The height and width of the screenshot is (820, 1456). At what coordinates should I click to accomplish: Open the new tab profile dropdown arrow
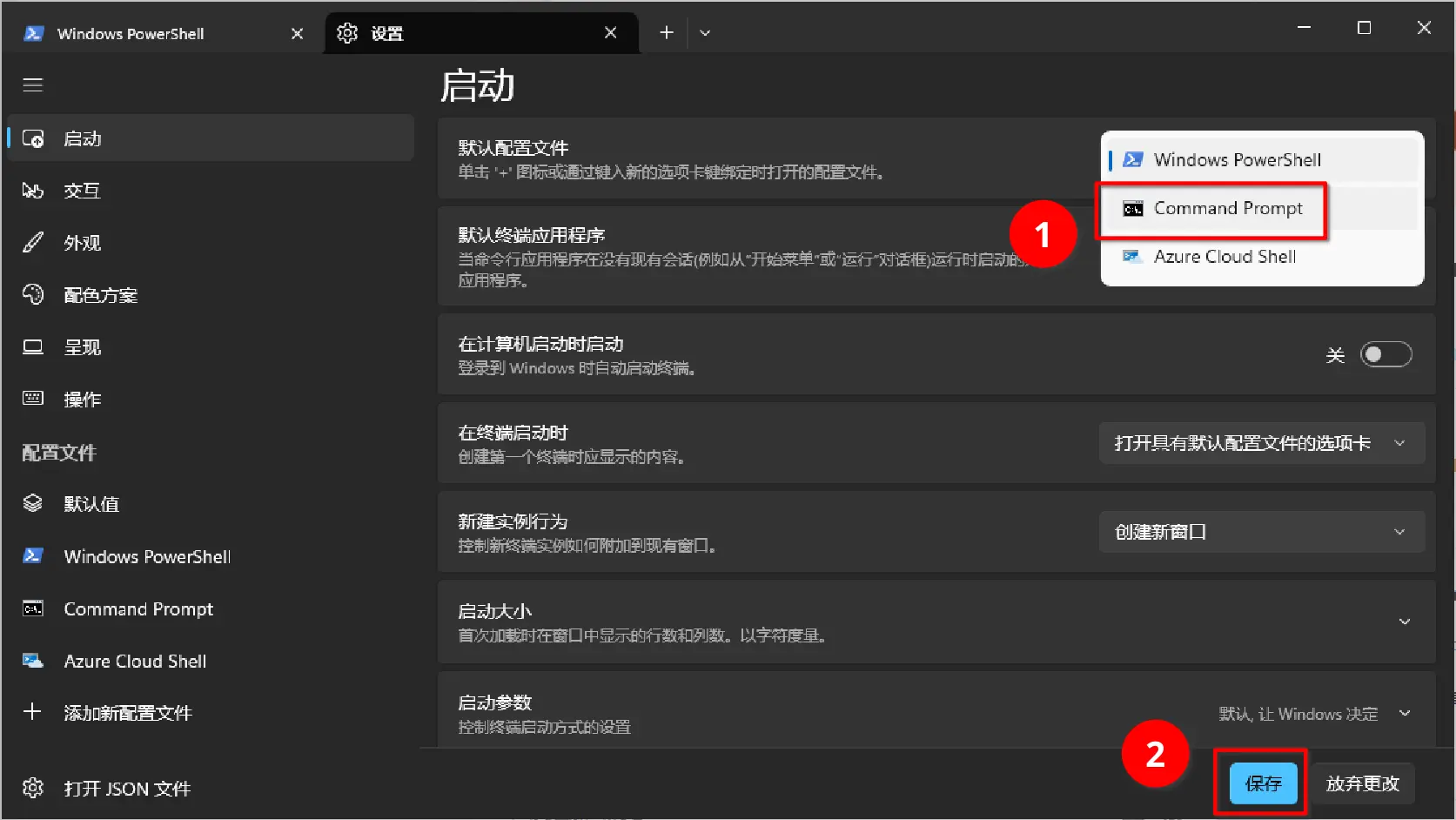coord(705,32)
